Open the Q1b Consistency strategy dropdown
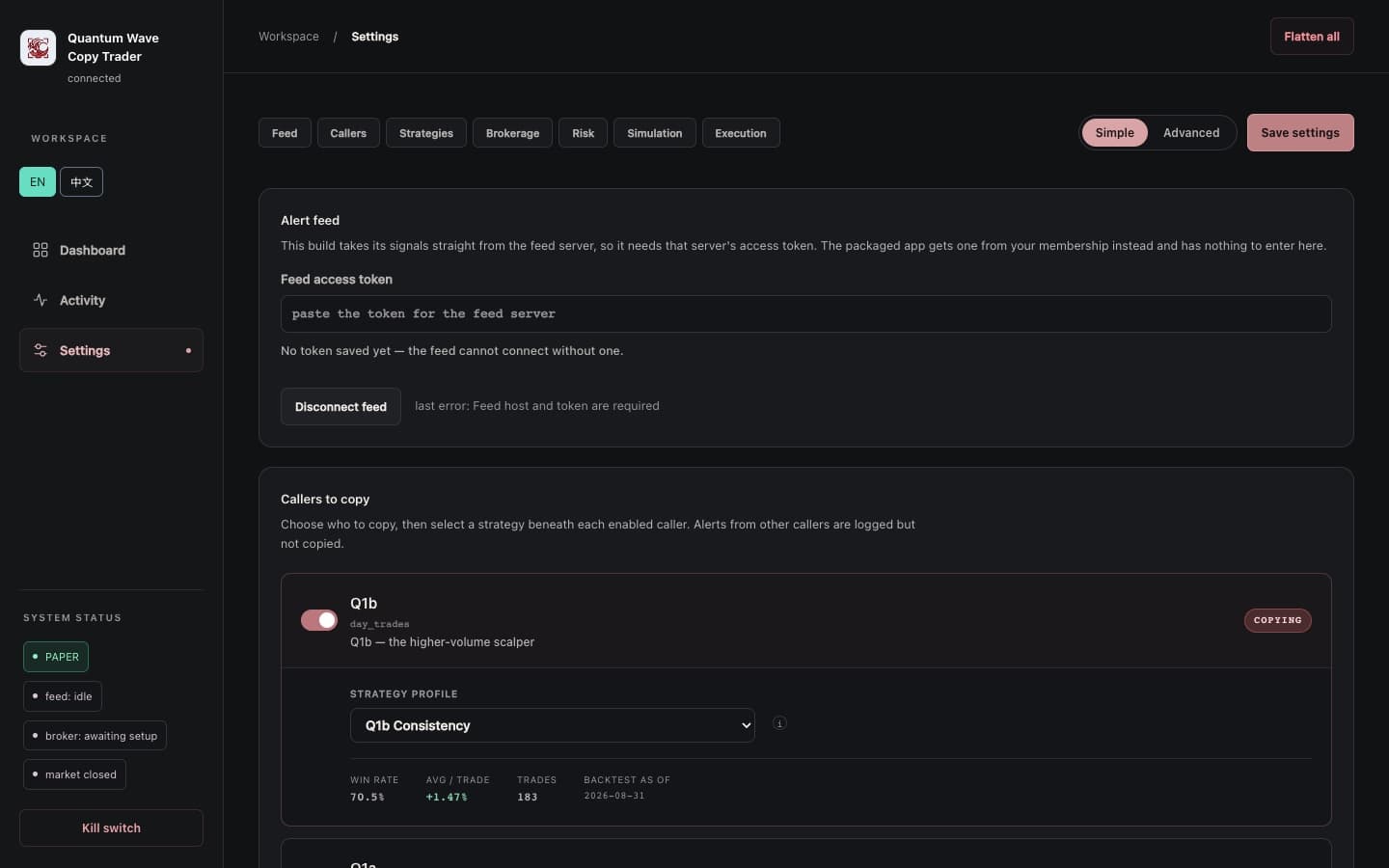This screenshot has width=1389, height=868. (552, 725)
